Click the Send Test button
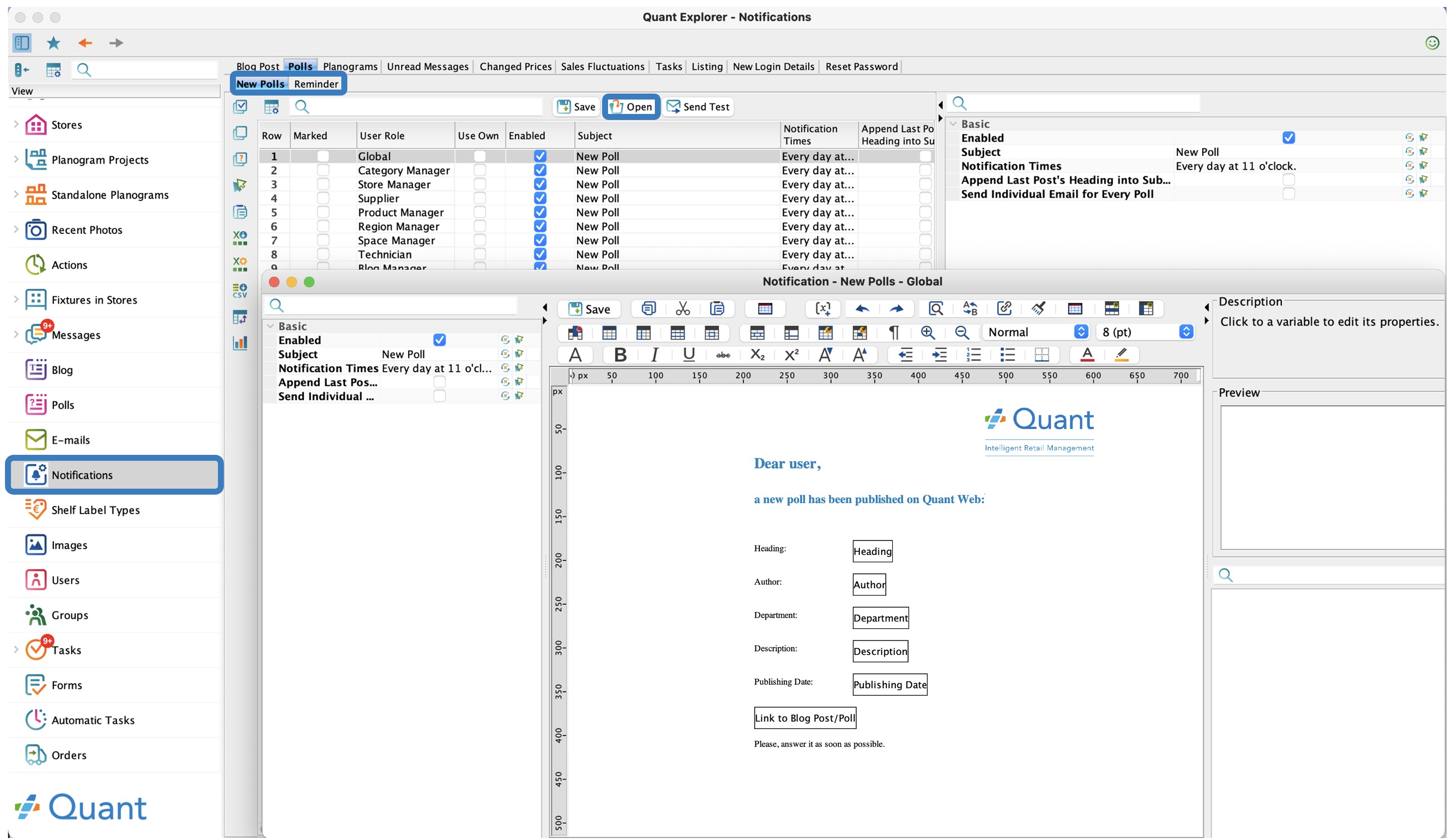Screen dimensions: 1450x840 (698, 106)
